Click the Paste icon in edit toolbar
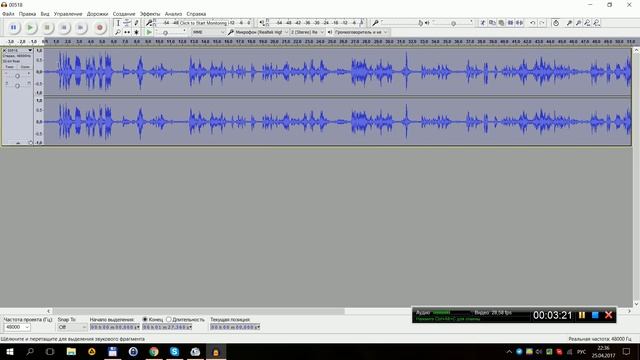Screen dimensions: 640x360 (501, 23)
